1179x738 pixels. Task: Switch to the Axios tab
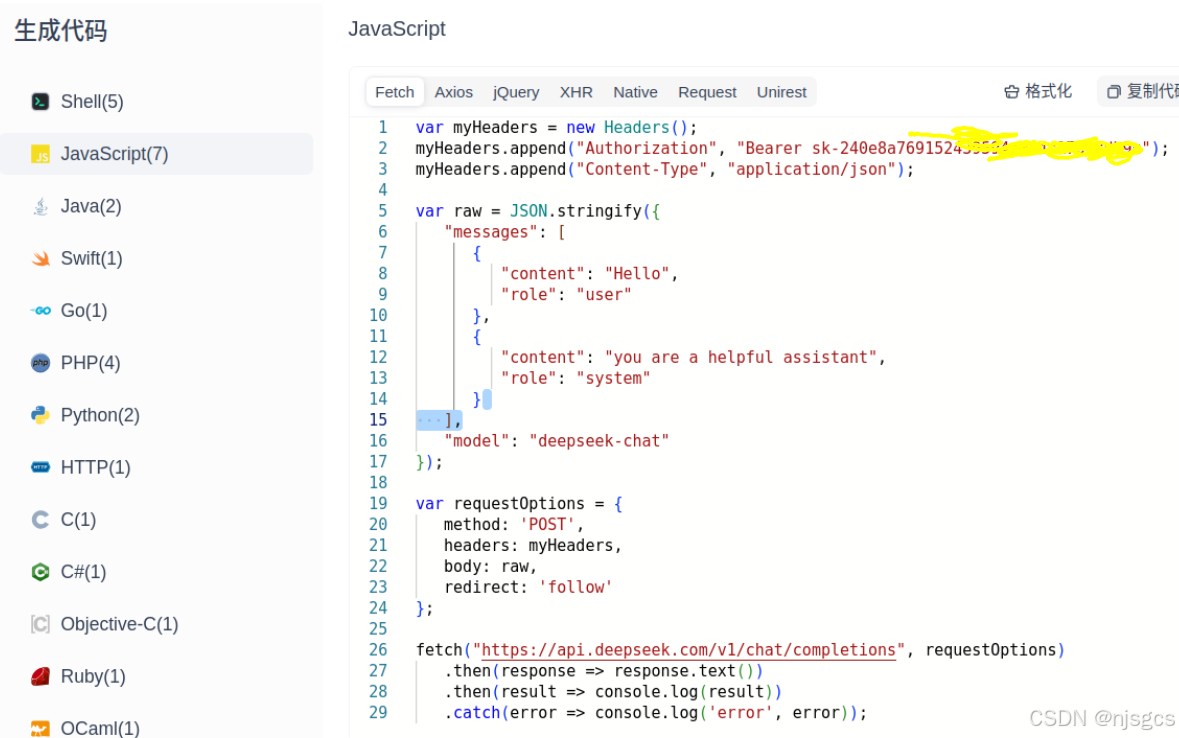pyautogui.click(x=453, y=92)
